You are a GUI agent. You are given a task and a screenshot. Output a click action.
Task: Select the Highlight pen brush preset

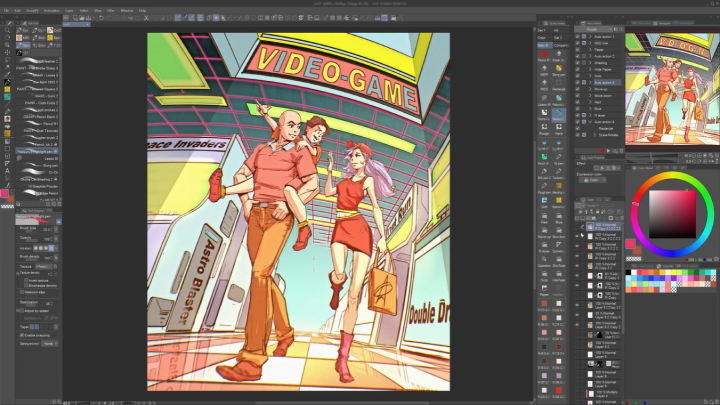click(40, 152)
